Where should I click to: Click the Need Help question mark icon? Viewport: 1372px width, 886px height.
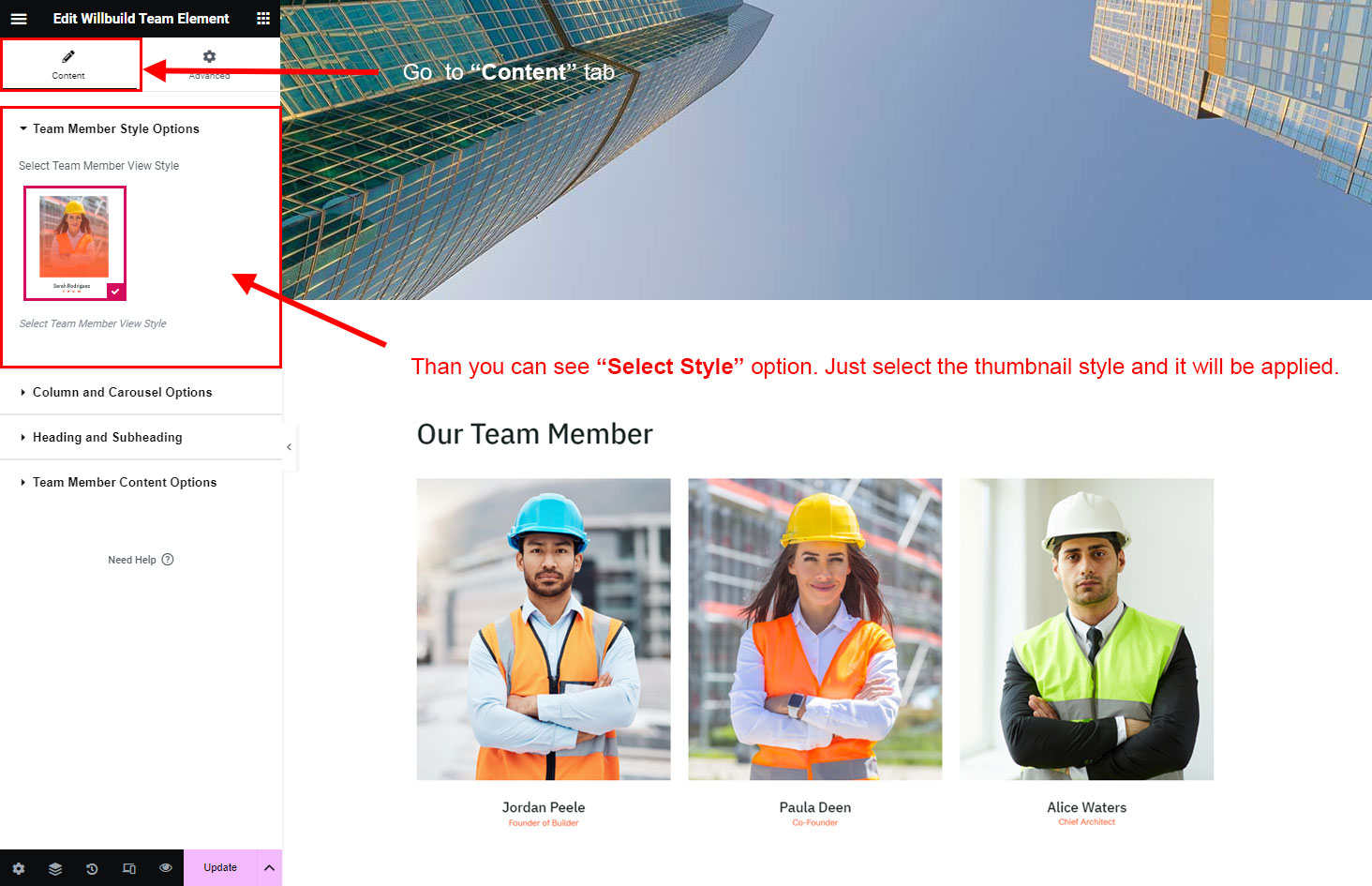pyautogui.click(x=168, y=560)
